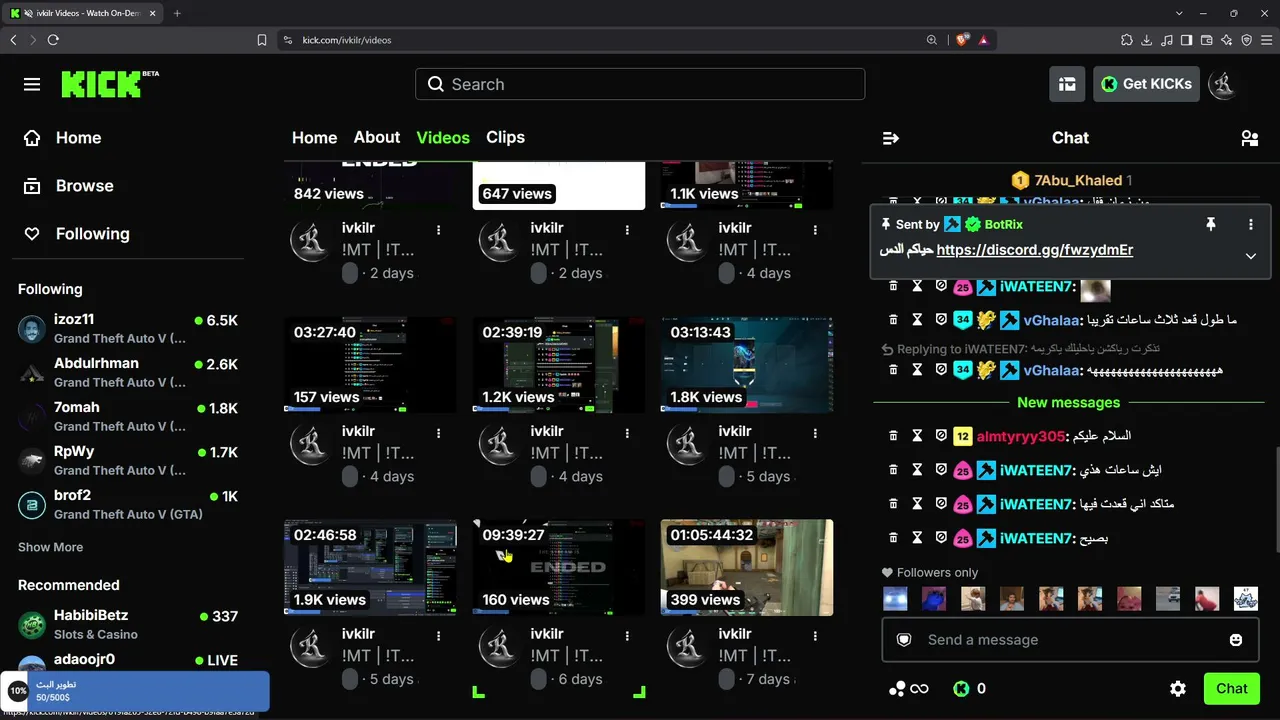The height and width of the screenshot is (720, 1280).
Task: Open chat identity badge in message box
Action: pos(904,640)
